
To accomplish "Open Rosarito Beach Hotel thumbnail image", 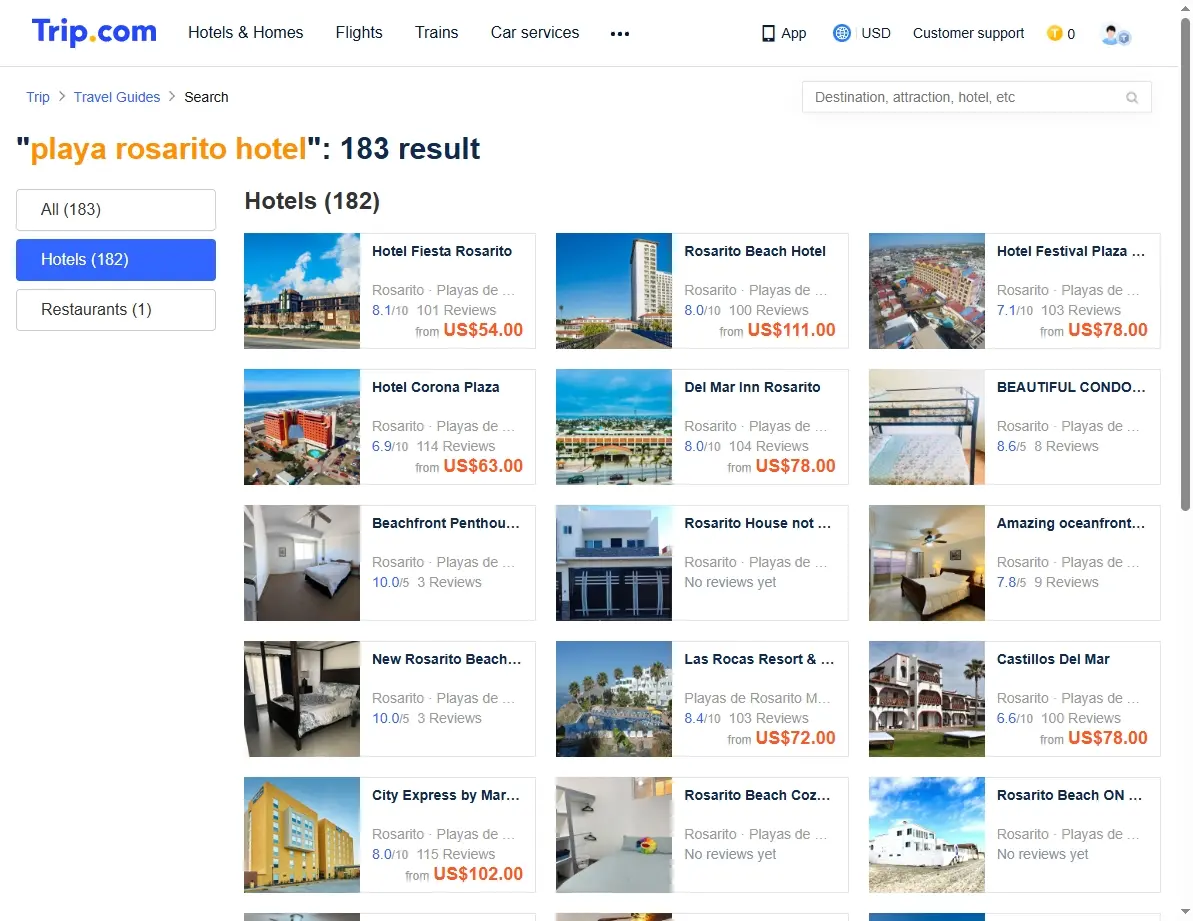I will point(614,291).
